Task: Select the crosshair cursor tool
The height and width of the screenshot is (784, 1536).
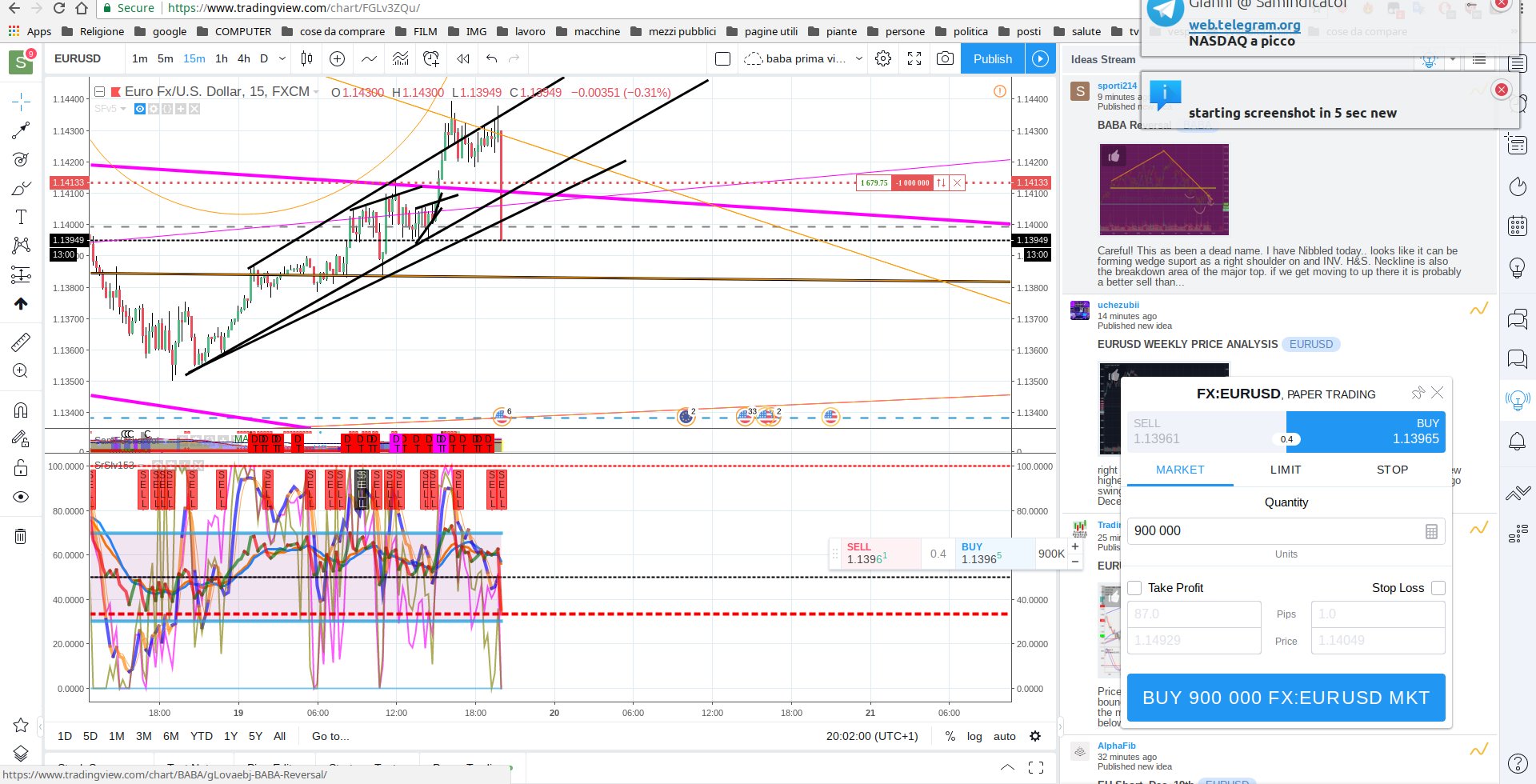Action: tap(21, 101)
